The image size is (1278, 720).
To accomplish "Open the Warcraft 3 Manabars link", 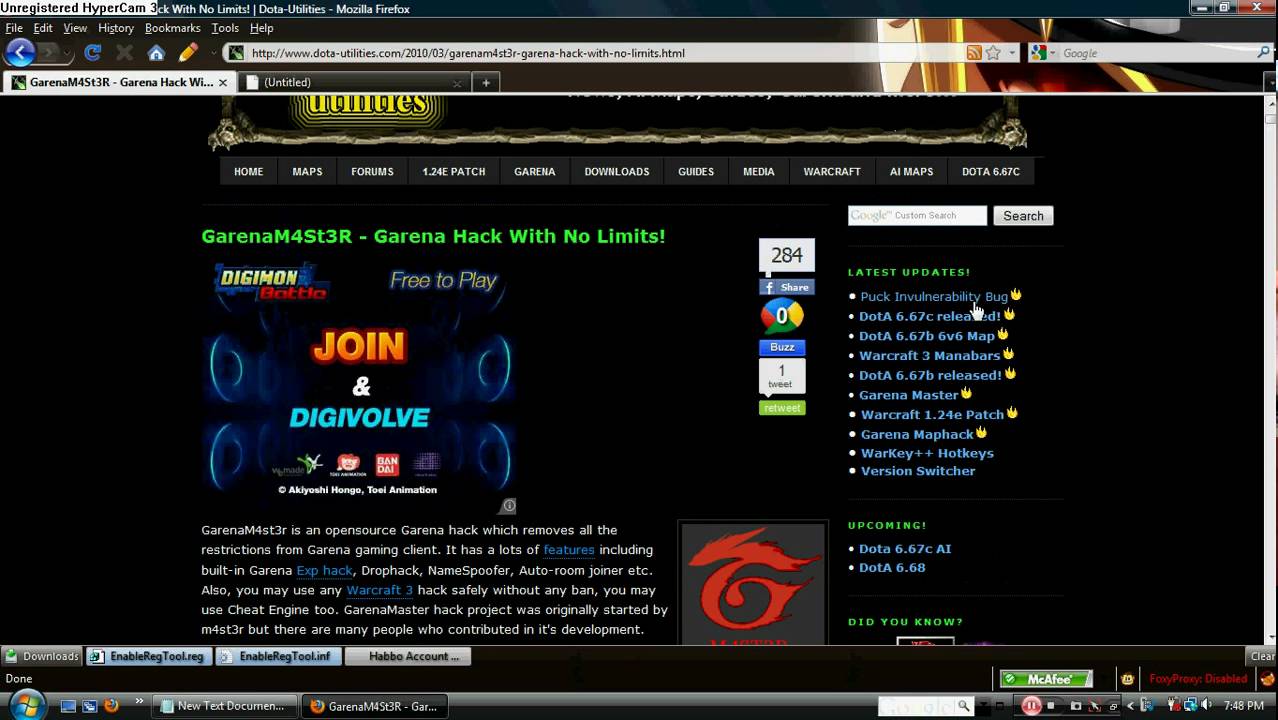I will click(930, 355).
